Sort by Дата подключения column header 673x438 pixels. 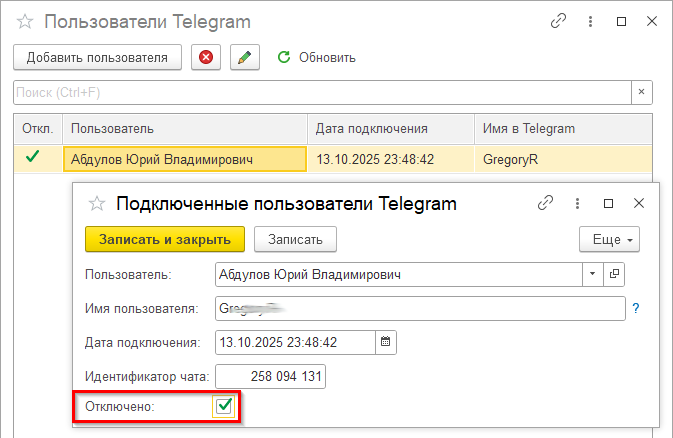pos(389,128)
